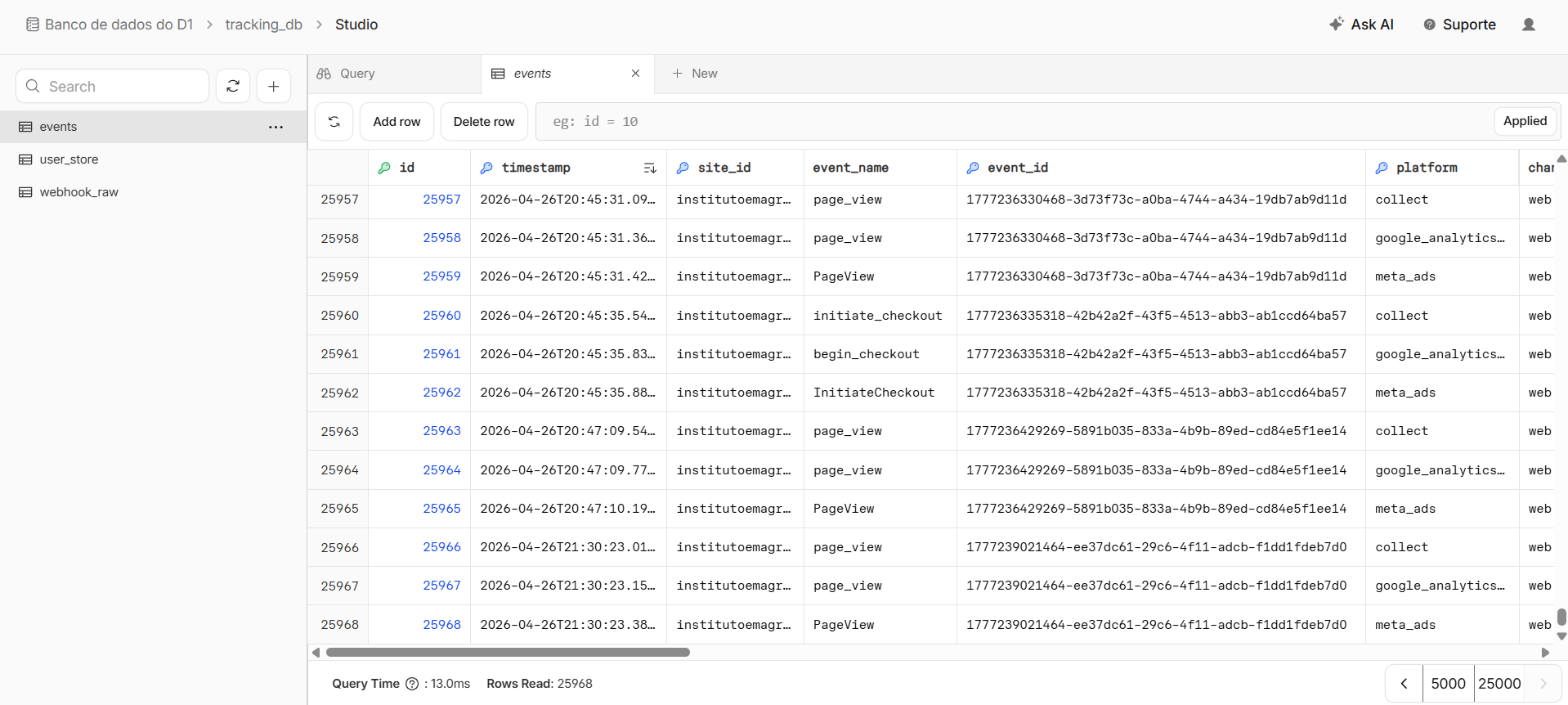This screenshot has height=705, width=1568.
Task: Click the Add row button
Action: pyautogui.click(x=396, y=121)
